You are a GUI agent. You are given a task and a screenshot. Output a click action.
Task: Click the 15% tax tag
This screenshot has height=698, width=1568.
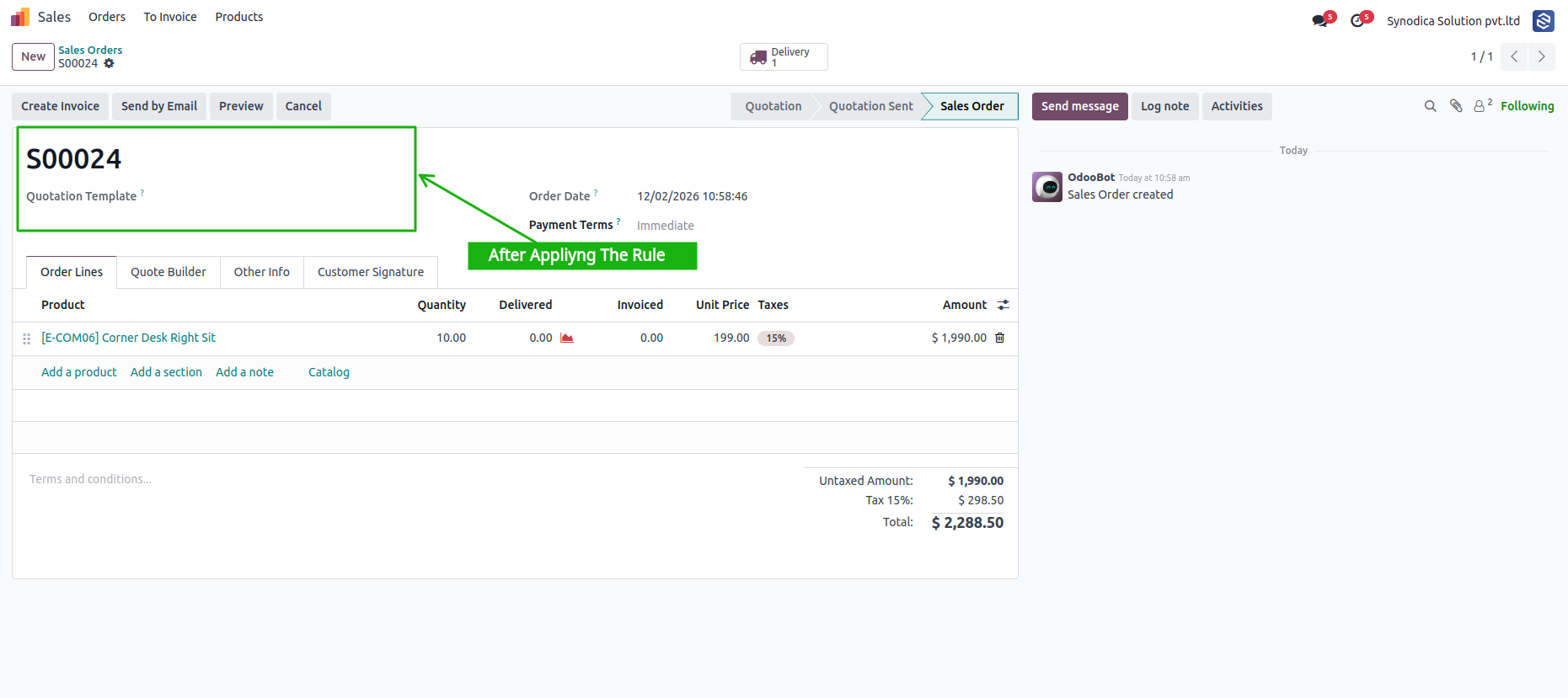[x=776, y=338]
